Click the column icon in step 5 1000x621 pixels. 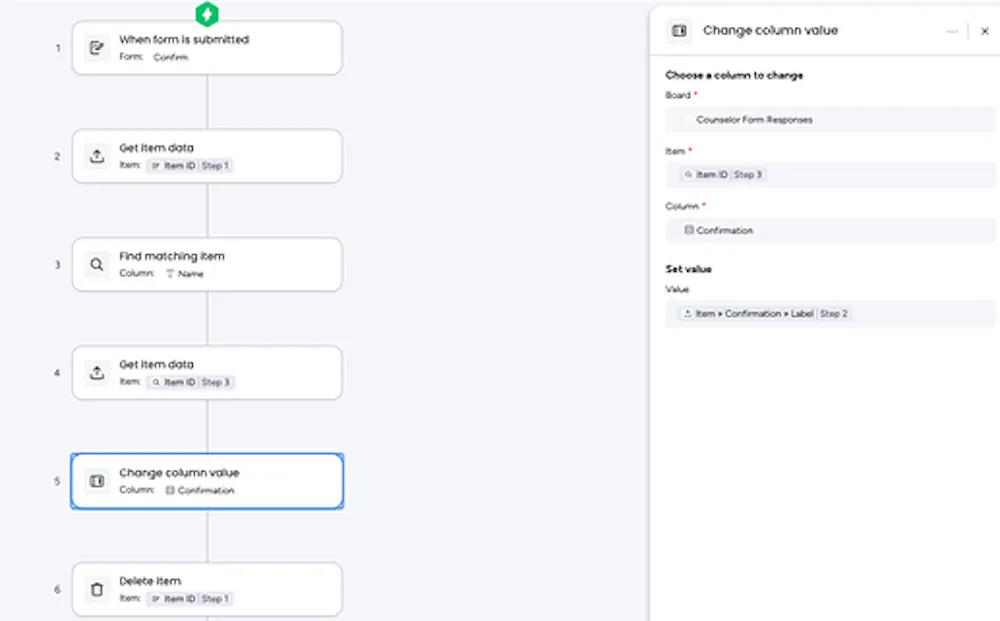tap(97, 481)
